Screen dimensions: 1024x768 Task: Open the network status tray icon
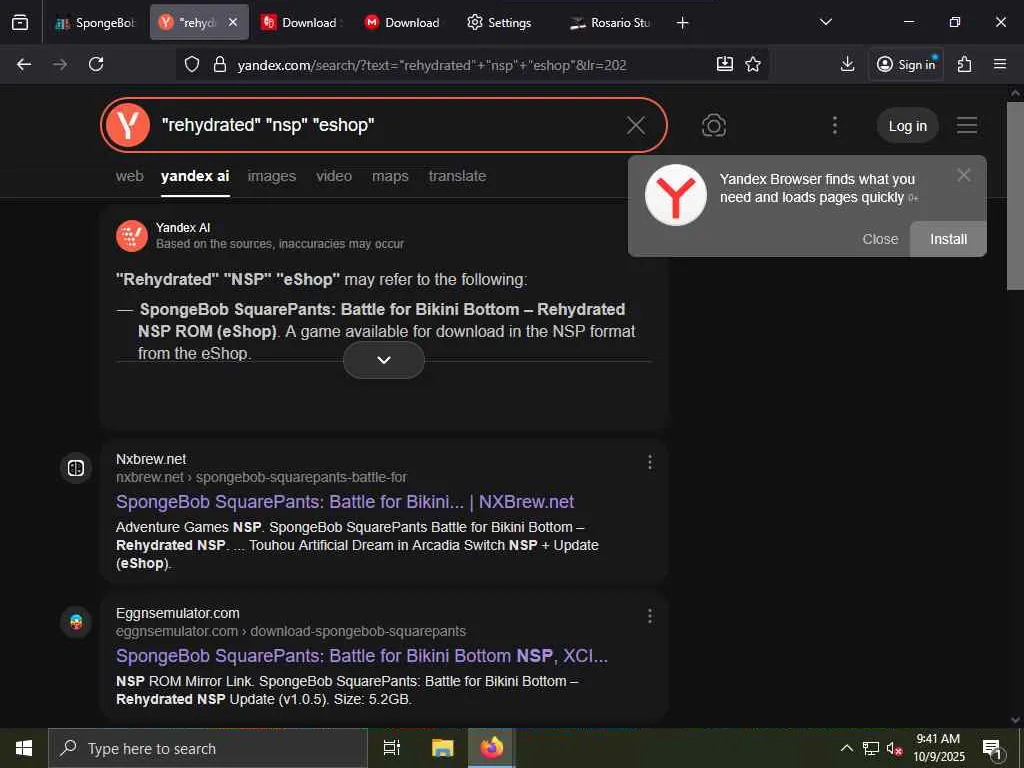(871, 748)
